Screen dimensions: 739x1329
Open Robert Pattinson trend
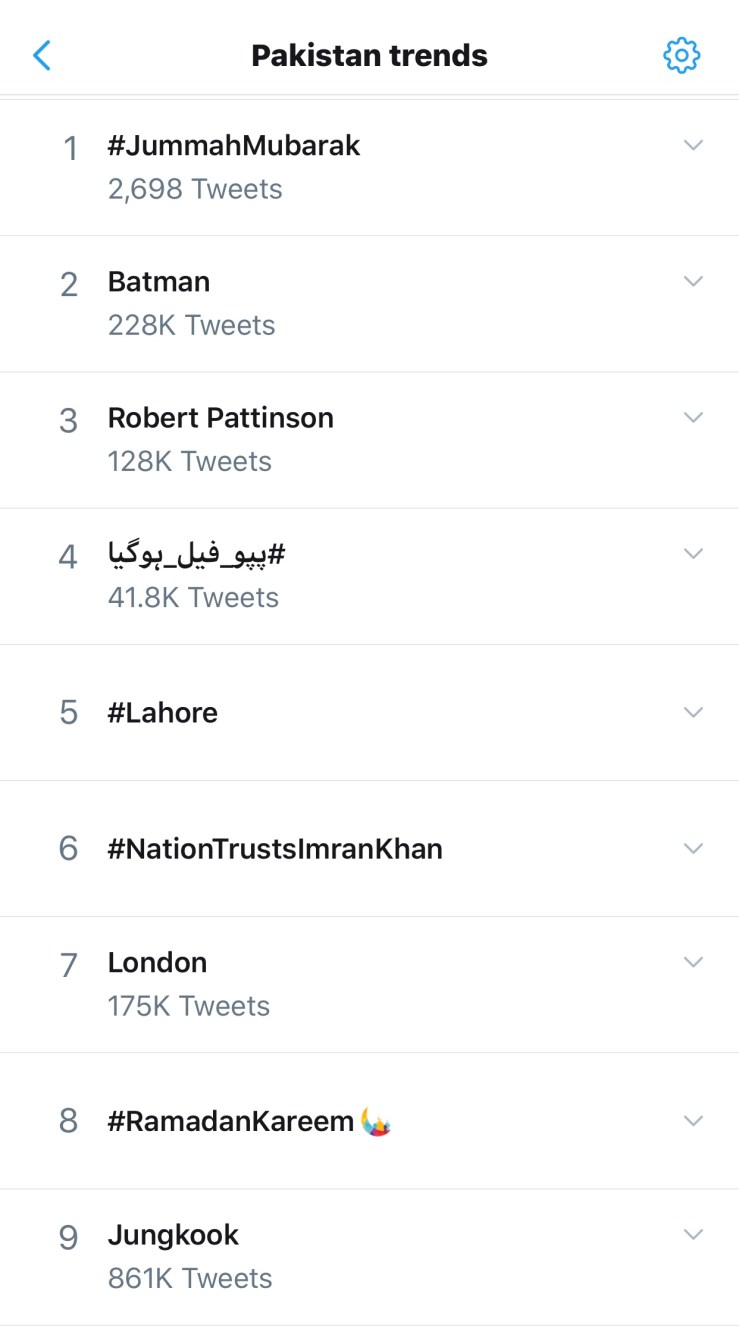[221, 418]
